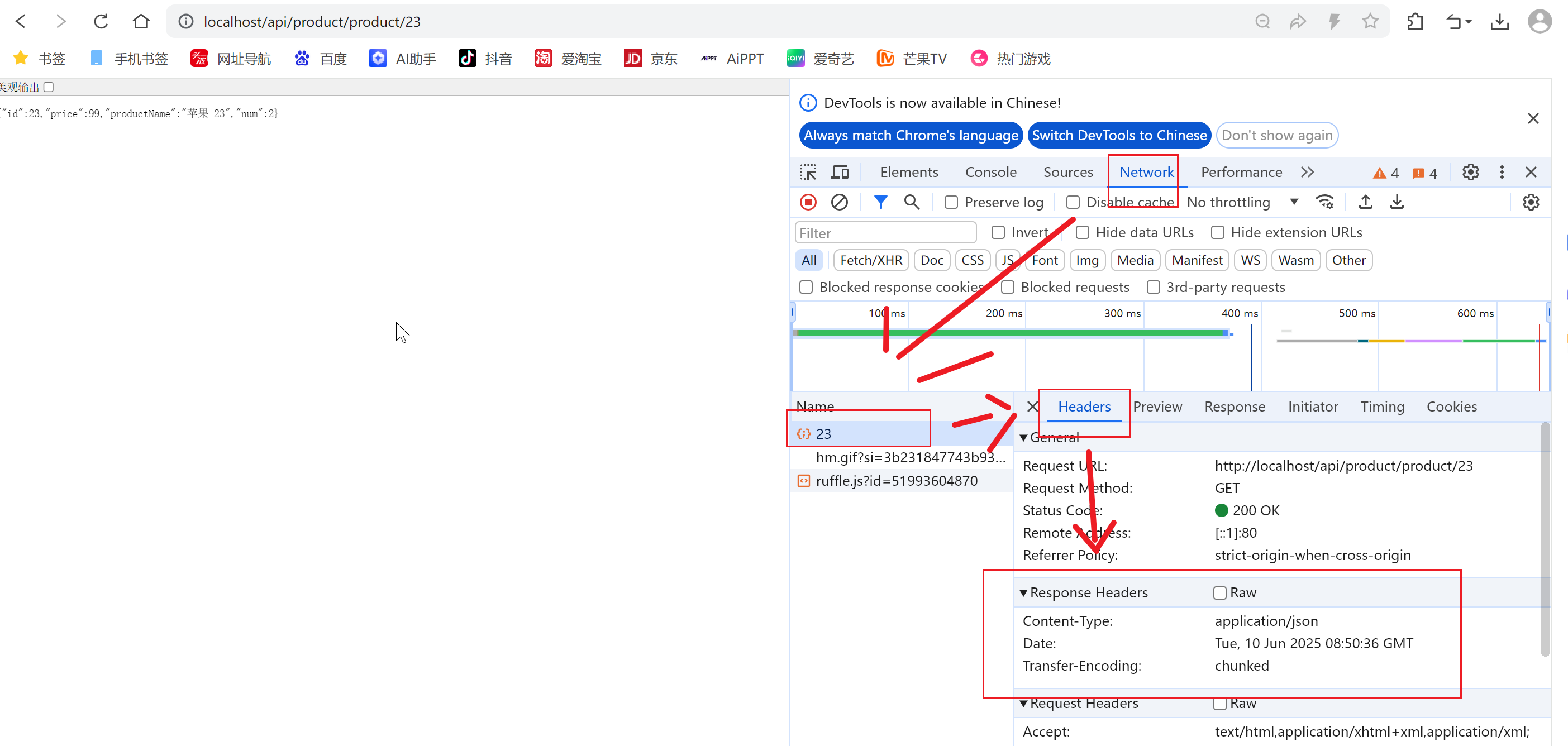Open the Performance tab
This screenshot has width=1568, height=746.
tap(1241, 172)
